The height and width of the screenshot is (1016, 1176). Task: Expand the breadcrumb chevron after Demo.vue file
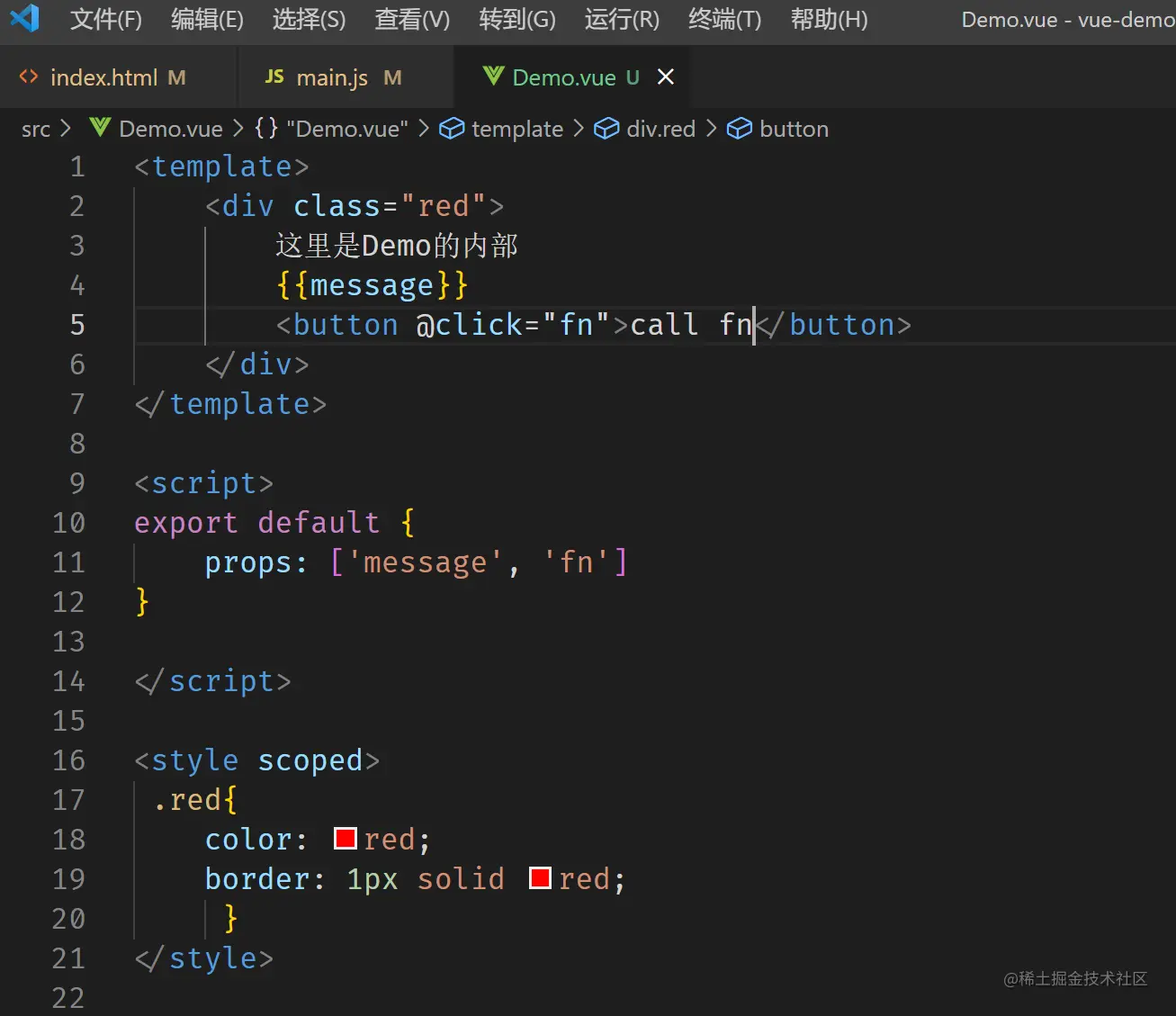(238, 129)
